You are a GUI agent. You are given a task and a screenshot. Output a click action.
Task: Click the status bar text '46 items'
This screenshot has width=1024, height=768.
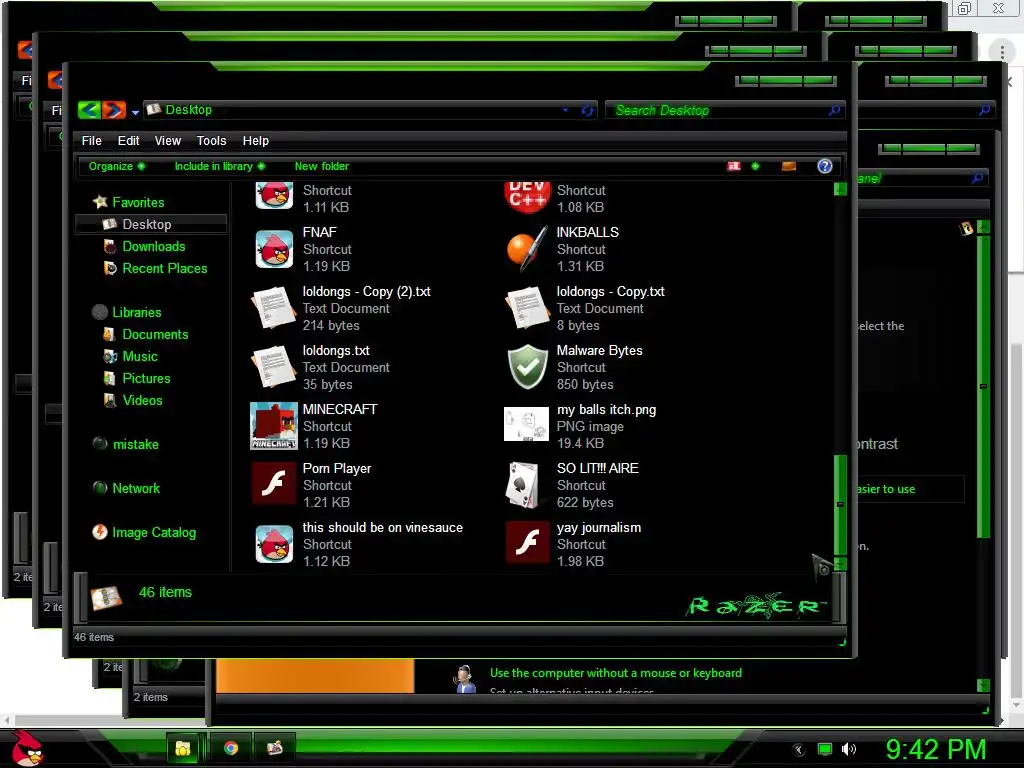pos(94,637)
